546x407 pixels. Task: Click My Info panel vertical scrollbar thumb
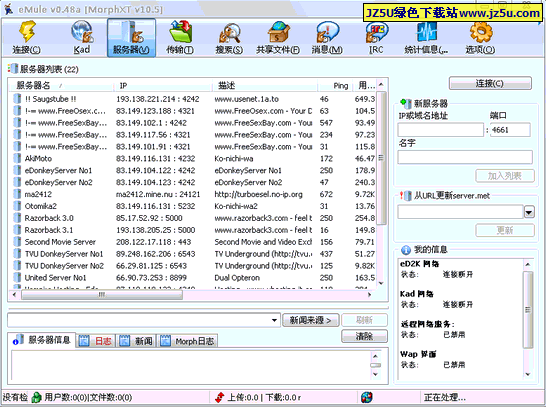click(x=528, y=310)
